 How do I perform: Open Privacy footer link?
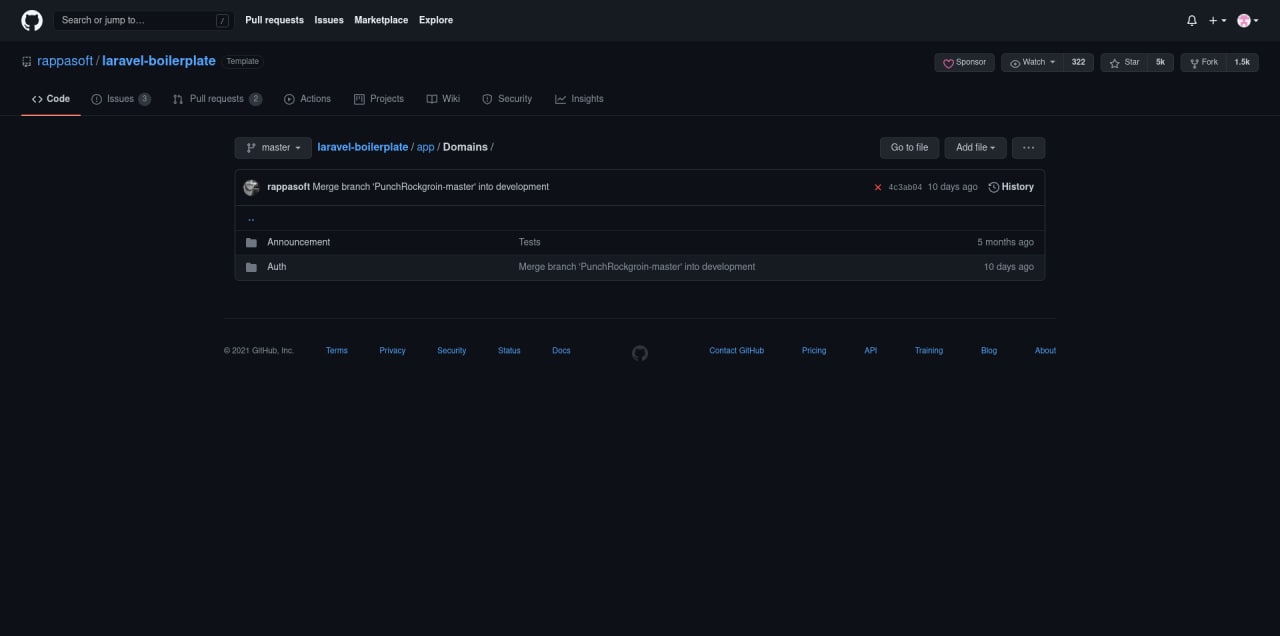[x=392, y=351]
